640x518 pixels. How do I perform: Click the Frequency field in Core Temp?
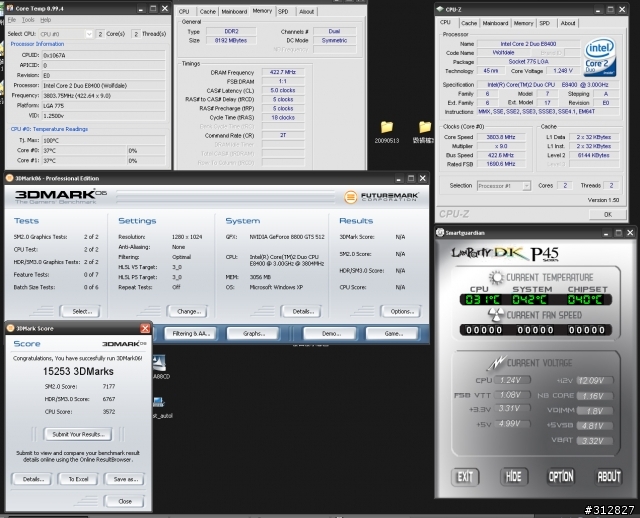pyautogui.click(x=103, y=96)
